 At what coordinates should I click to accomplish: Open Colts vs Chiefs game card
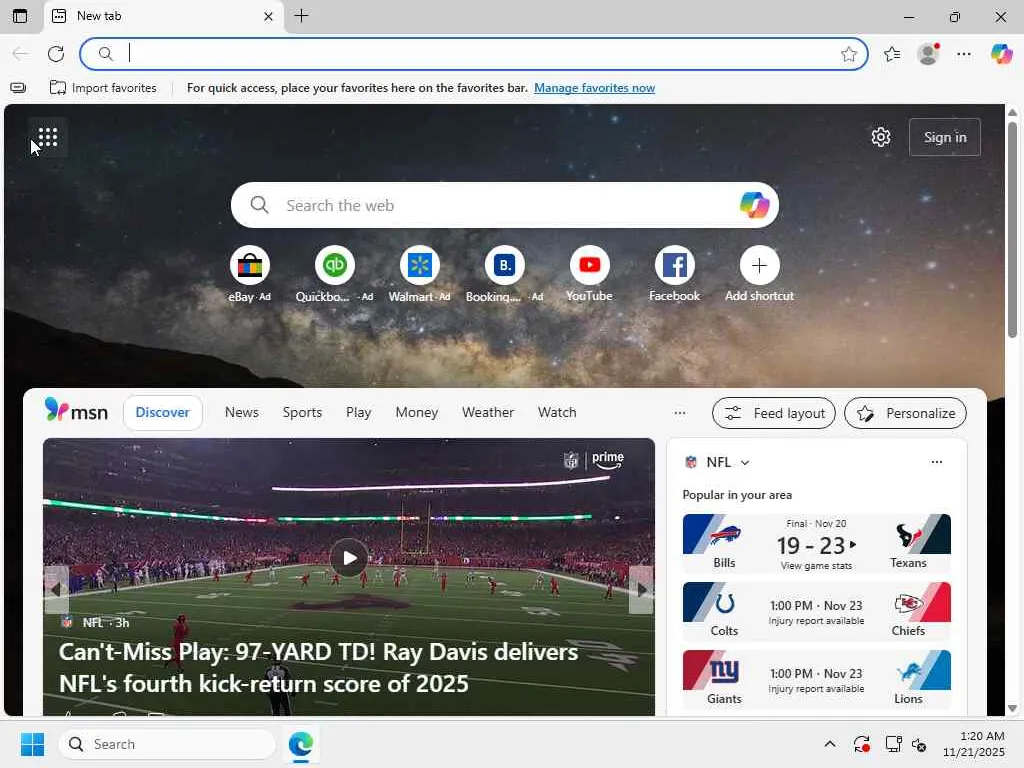coord(816,612)
